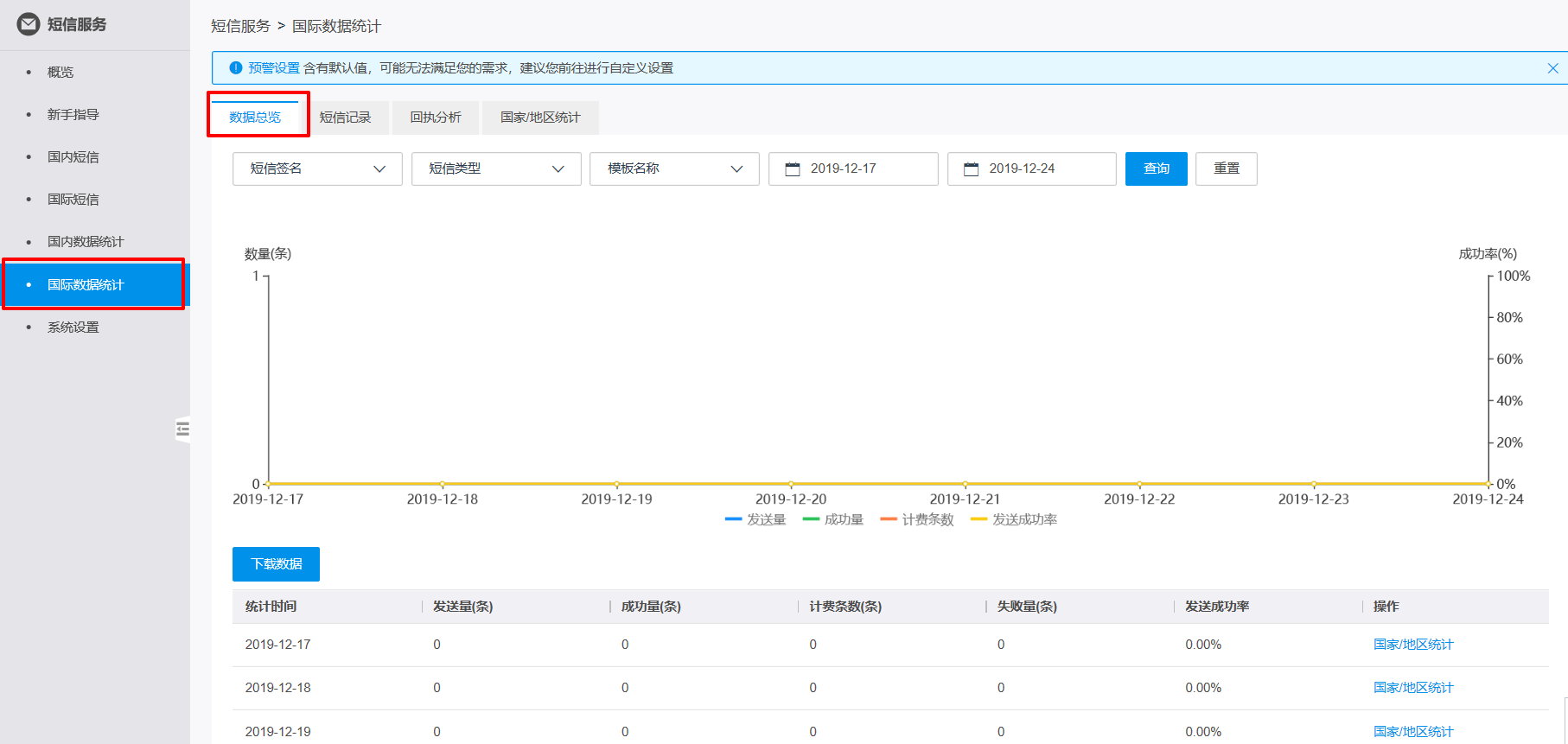The height and width of the screenshot is (744, 1568).
Task: Click the 短信服务 breadcrumb
Action: coord(240,26)
